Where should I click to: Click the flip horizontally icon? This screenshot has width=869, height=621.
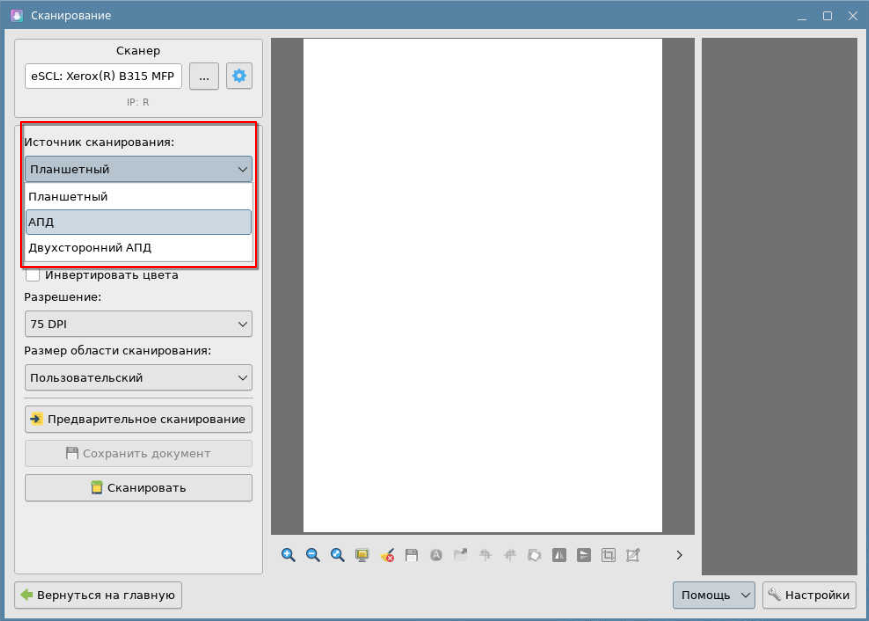coord(559,555)
